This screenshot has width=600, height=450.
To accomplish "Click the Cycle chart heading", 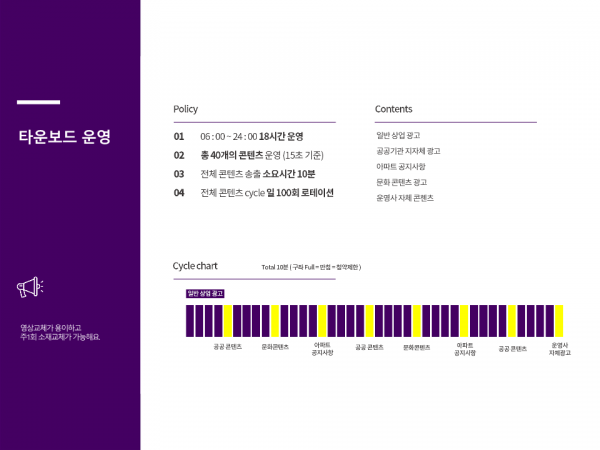I will pyautogui.click(x=195, y=266).
